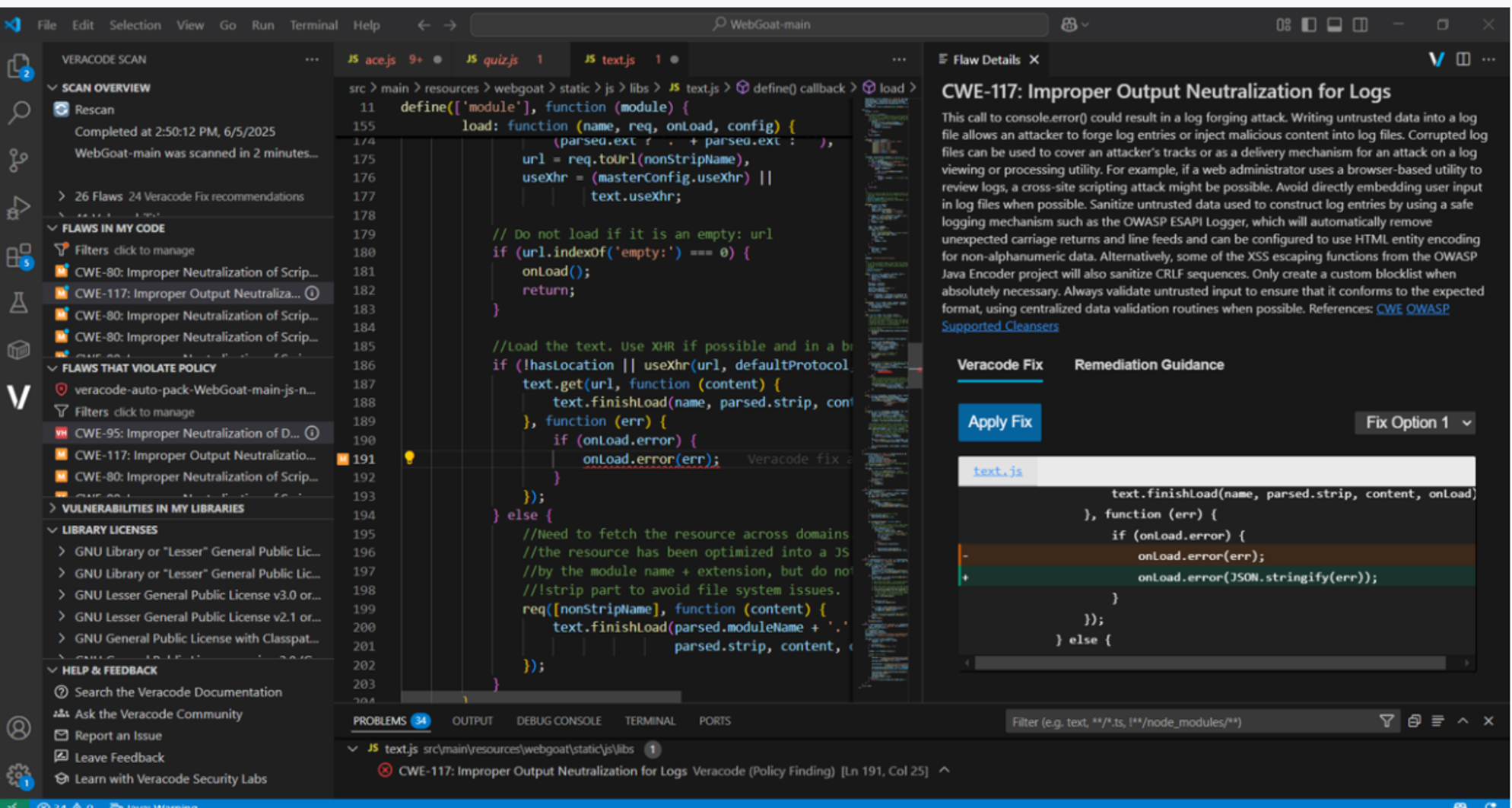The height and width of the screenshot is (808, 1512).
Task: Toggle secondary side bar layout button
Action: coord(1360,25)
